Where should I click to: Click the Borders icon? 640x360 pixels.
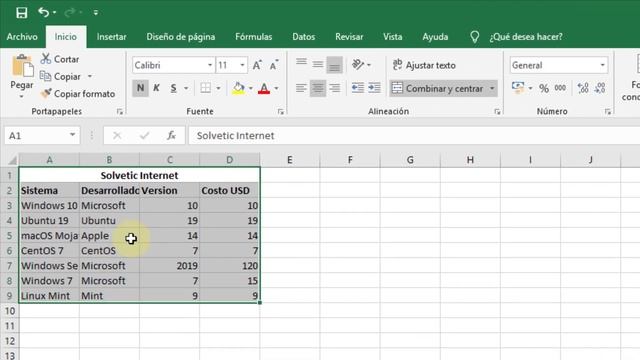coord(205,88)
